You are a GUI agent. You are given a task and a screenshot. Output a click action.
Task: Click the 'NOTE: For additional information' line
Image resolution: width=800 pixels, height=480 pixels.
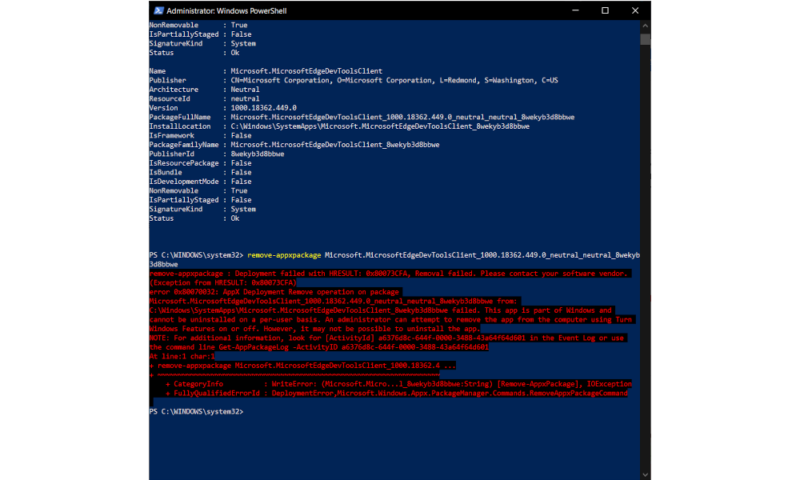pos(388,338)
